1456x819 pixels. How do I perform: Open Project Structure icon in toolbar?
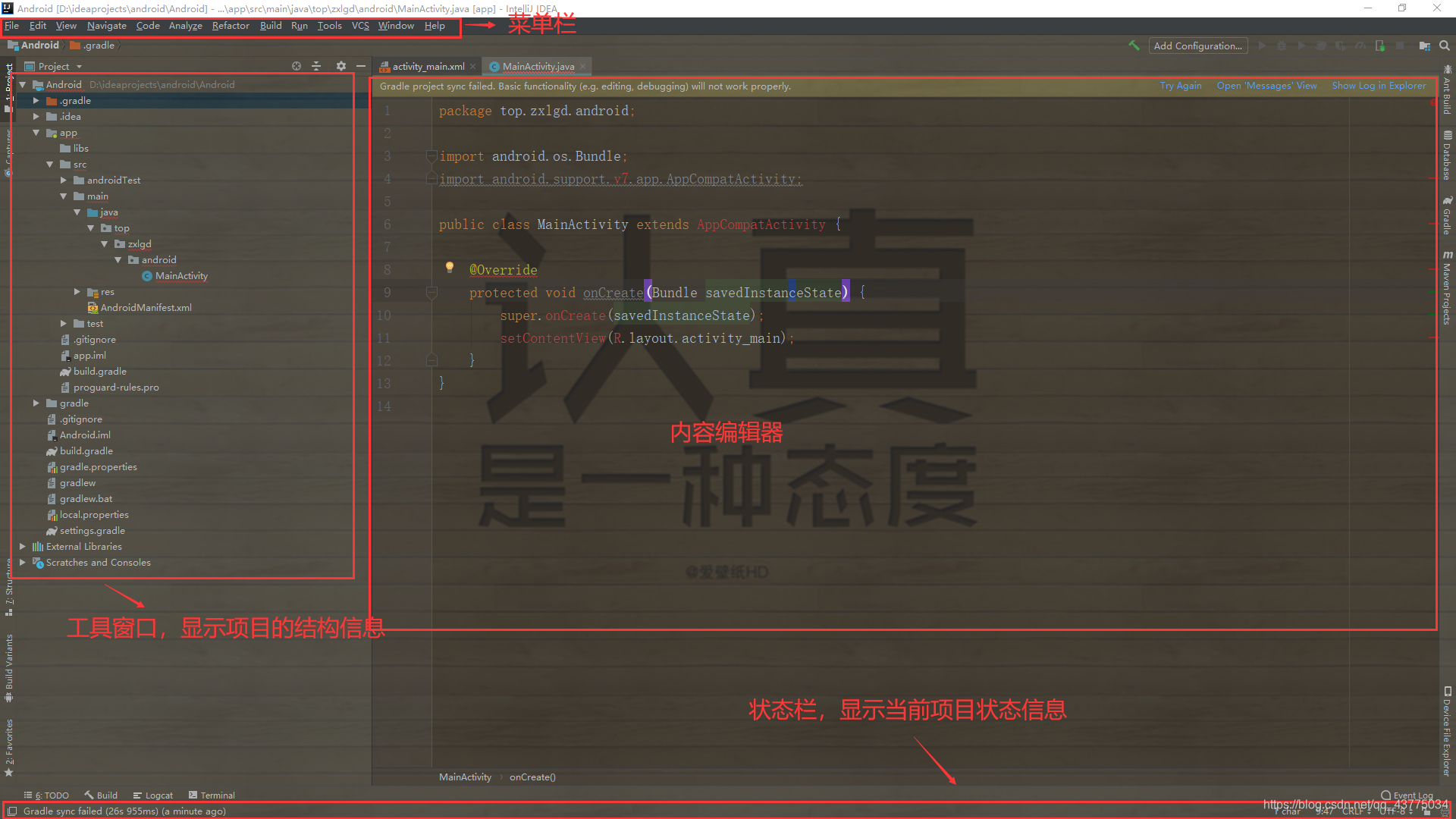tap(1424, 45)
